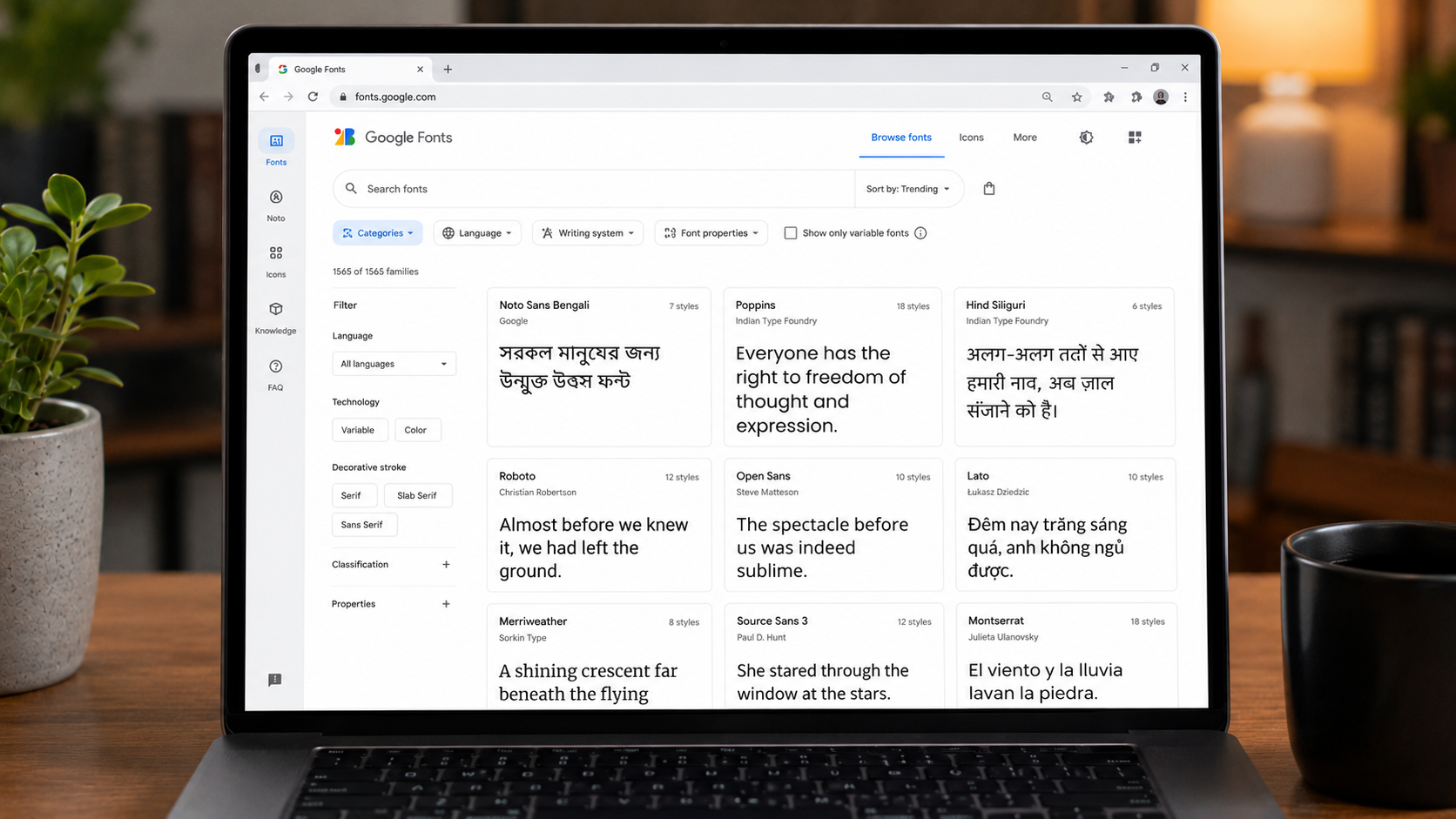Click the magnifier icon in the Search fonts bar

click(x=351, y=188)
